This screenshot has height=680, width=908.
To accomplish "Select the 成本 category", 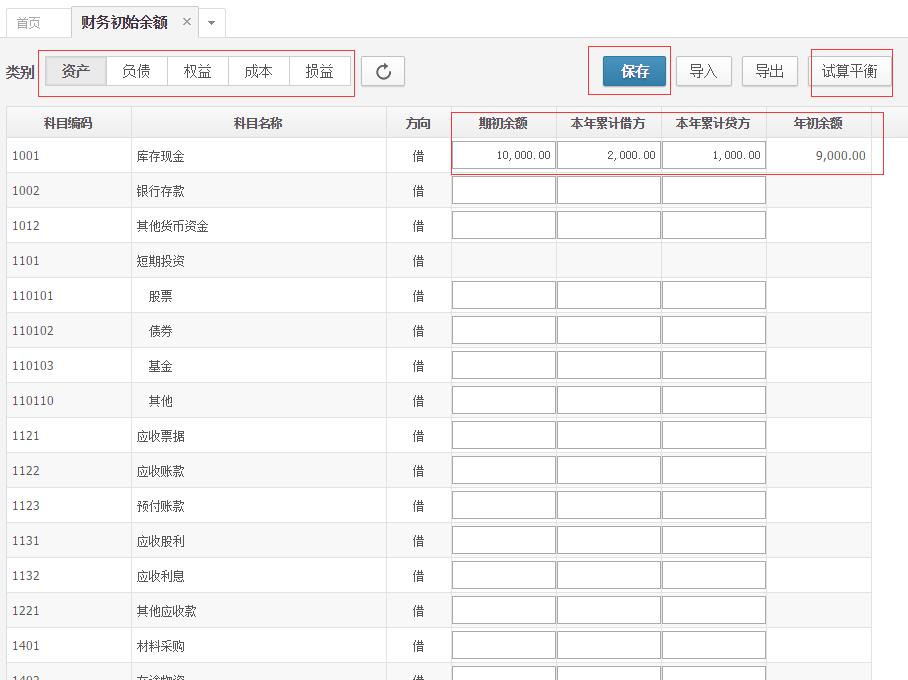I will [x=258, y=71].
